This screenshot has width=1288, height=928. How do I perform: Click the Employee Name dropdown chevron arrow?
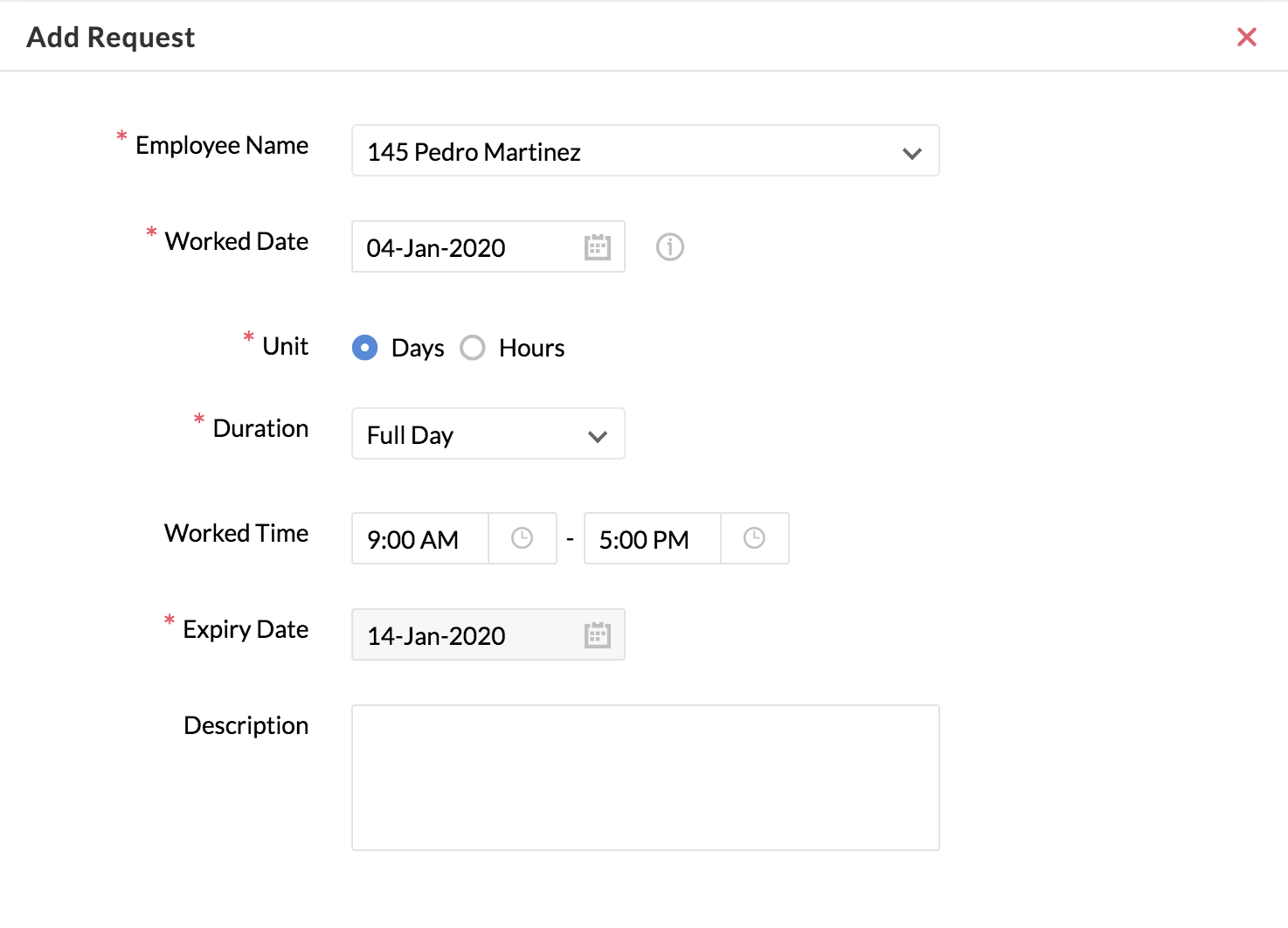pos(912,154)
